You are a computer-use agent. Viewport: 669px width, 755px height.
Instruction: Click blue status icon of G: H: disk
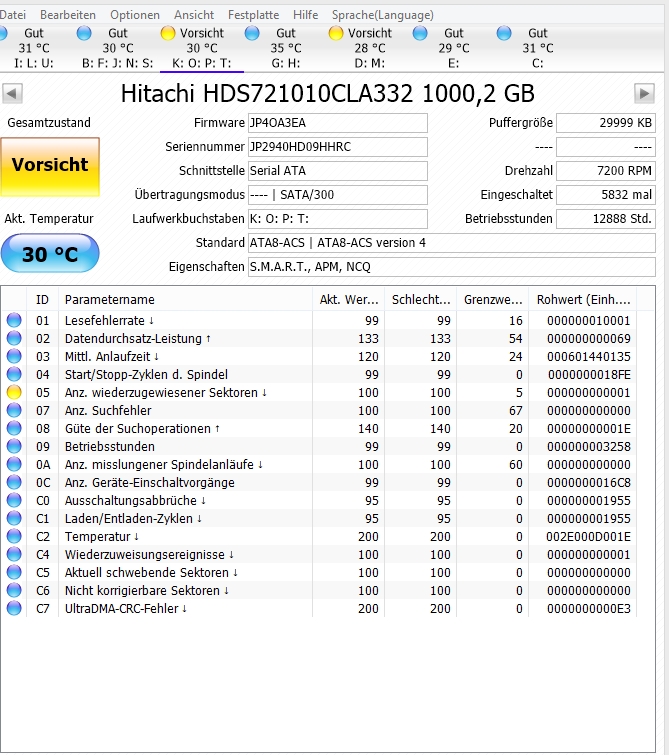[x=252, y=33]
